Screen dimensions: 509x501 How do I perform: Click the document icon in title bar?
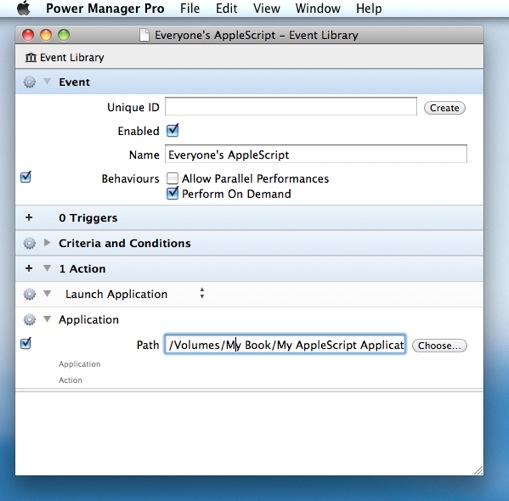144,35
